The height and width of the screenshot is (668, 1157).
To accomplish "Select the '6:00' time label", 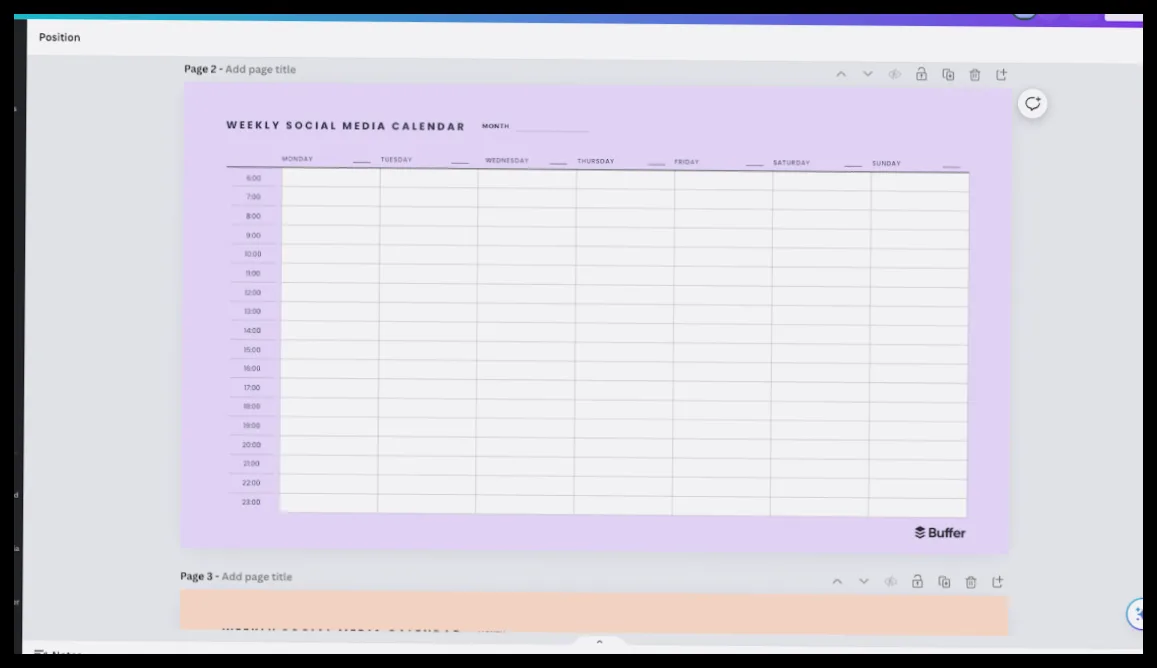I will [253, 178].
